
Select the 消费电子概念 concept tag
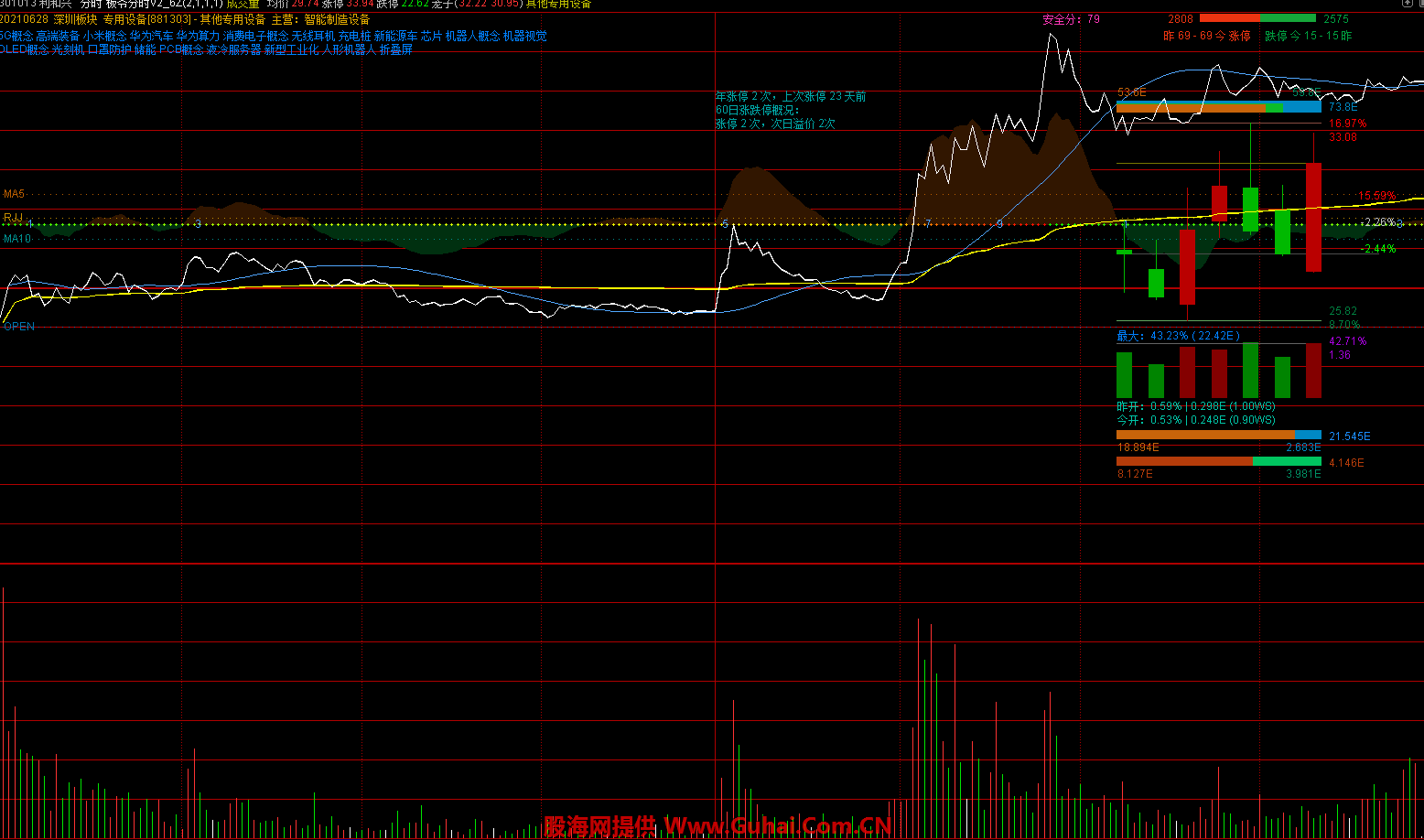click(x=255, y=37)
